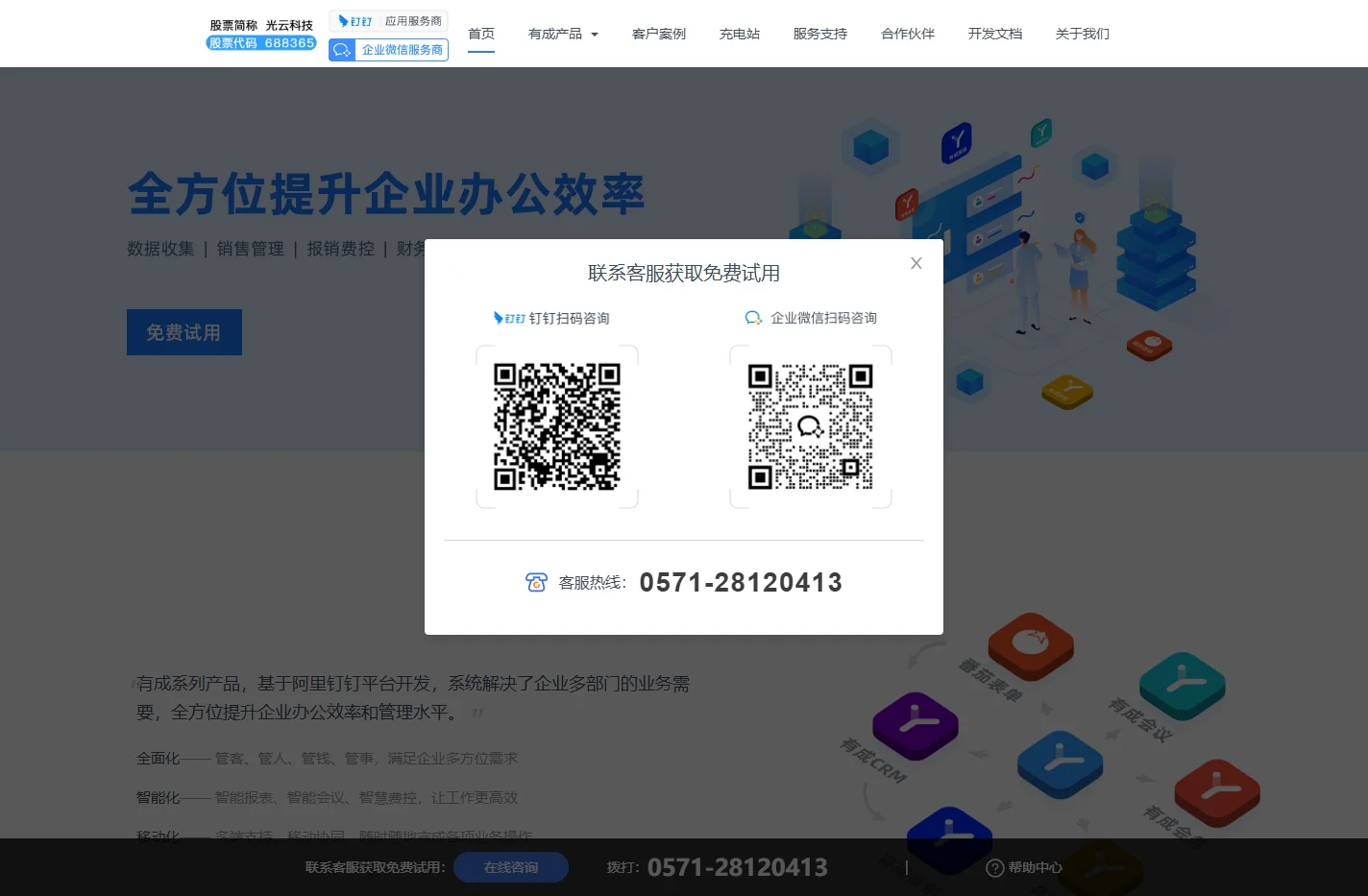This screenshot has width=1368, height=896.
Task: Click the 报销费控 banner text
Action: click(340, 249)
